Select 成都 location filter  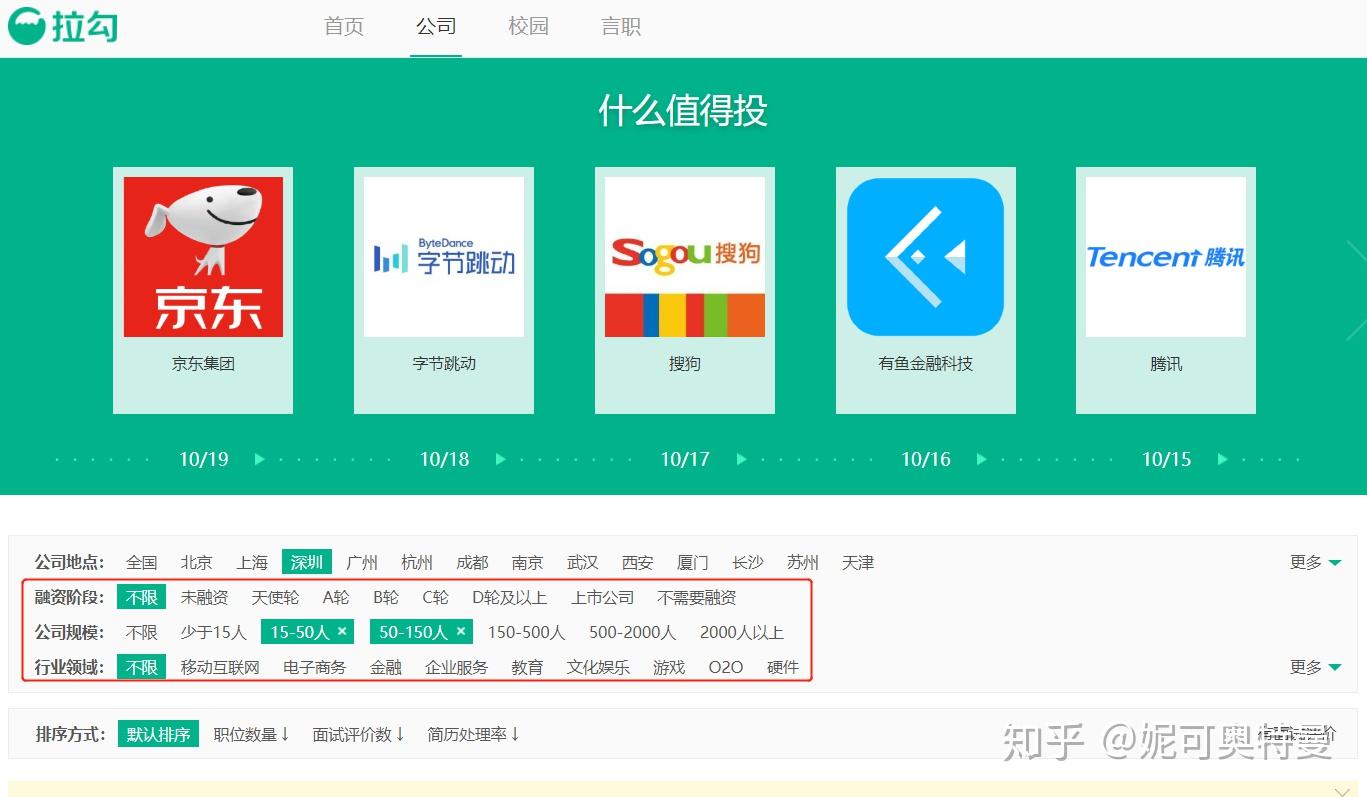pyautogui.click(x=472, y=562)
